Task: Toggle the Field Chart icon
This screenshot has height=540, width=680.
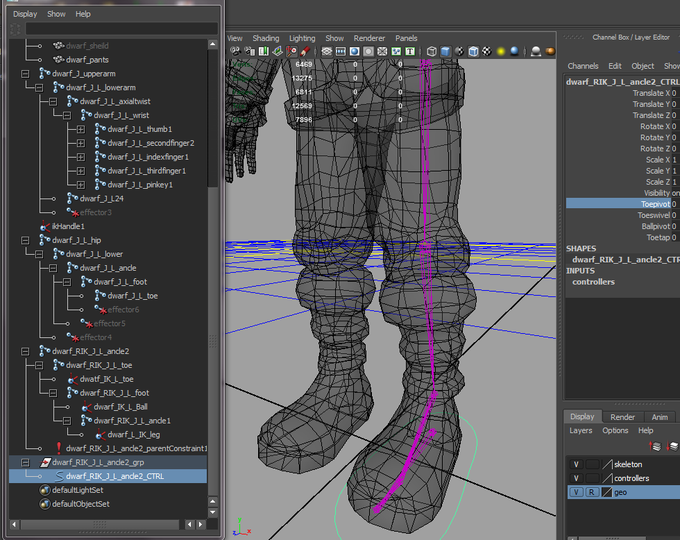Action: click(382, 52)
